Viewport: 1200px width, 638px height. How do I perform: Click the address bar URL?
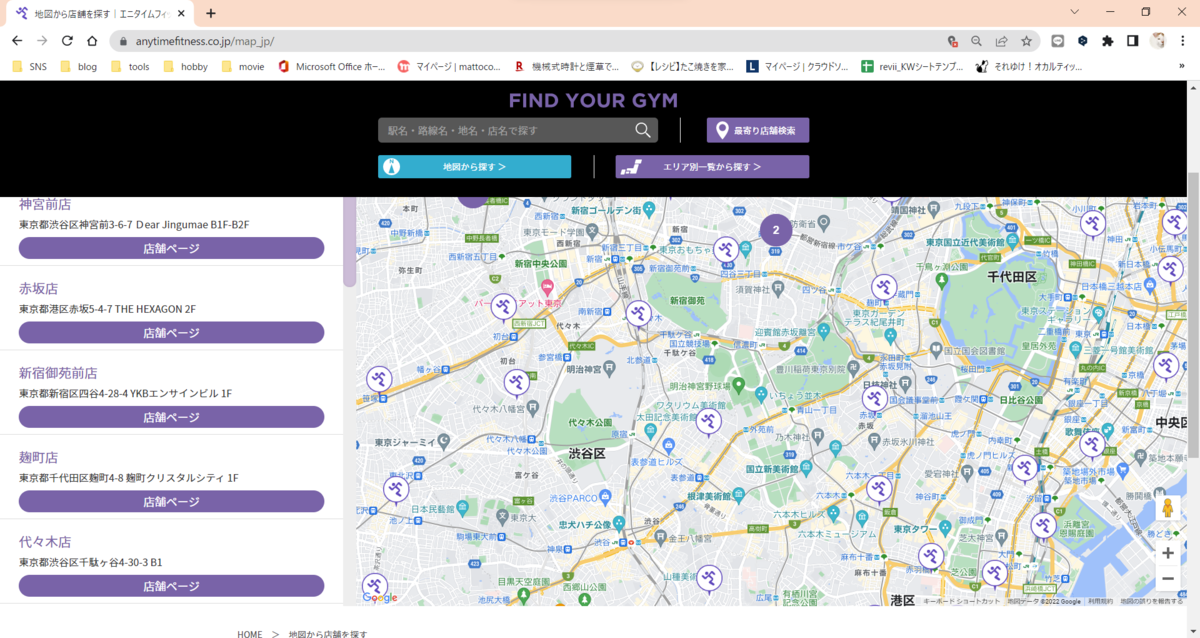point(205,41)
